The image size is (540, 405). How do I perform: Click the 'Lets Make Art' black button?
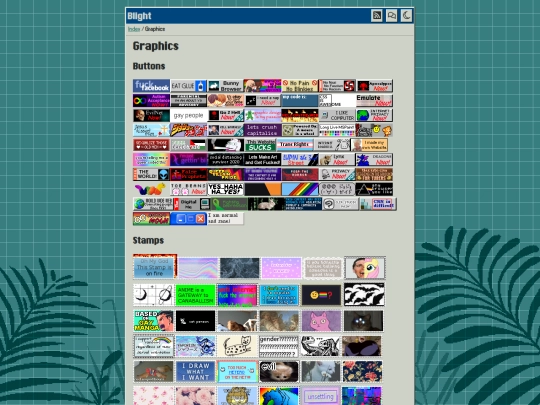pos(262,160)
